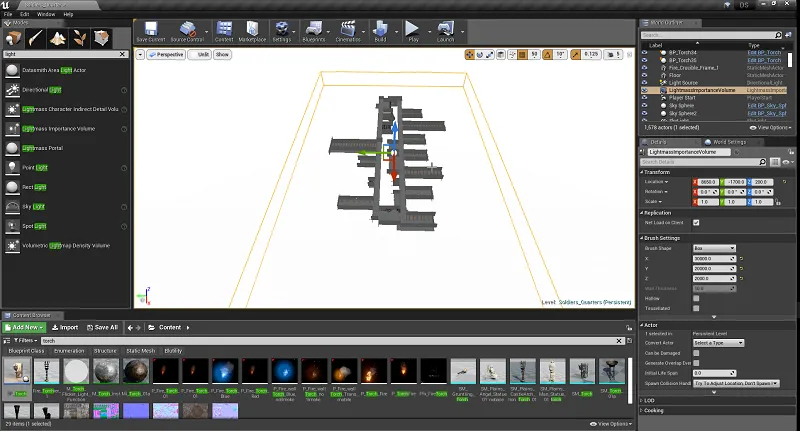Select the Landscape mode icon
This screenshot has height=431, width=800.
[57, 38]
